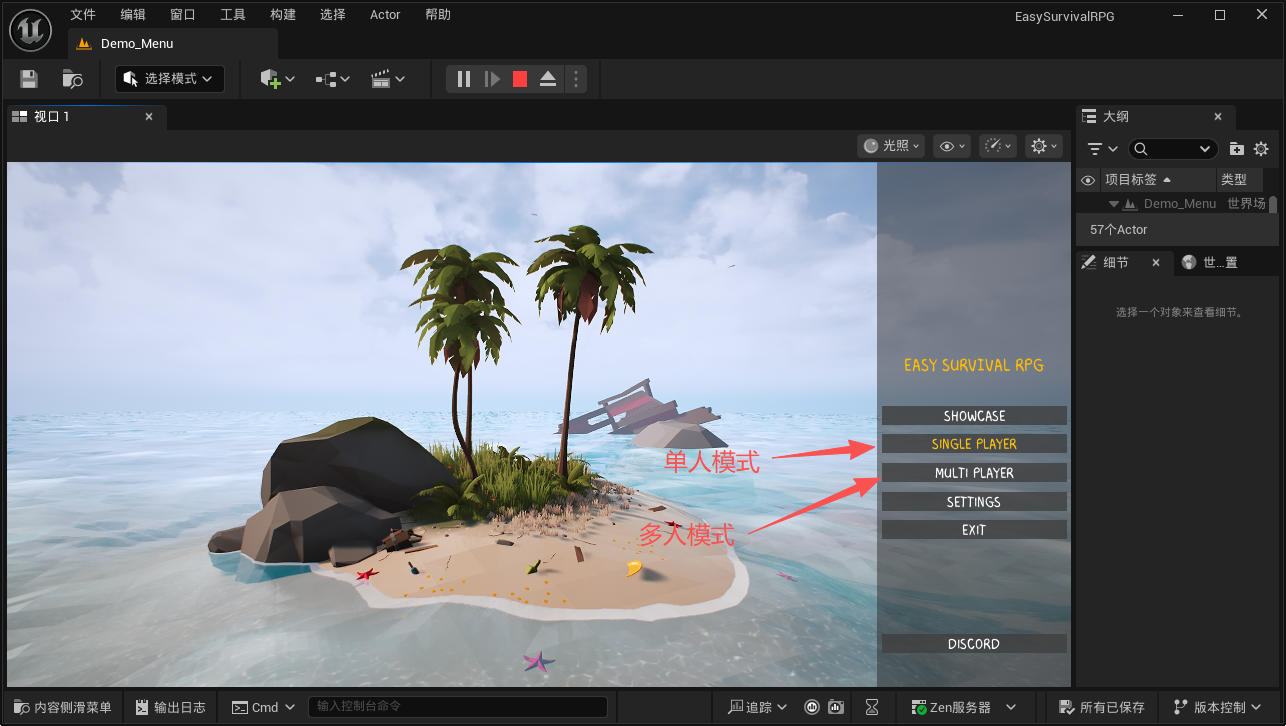Open the 选择 menu
The image size is (1286, 726).
[x=333, y=15]
